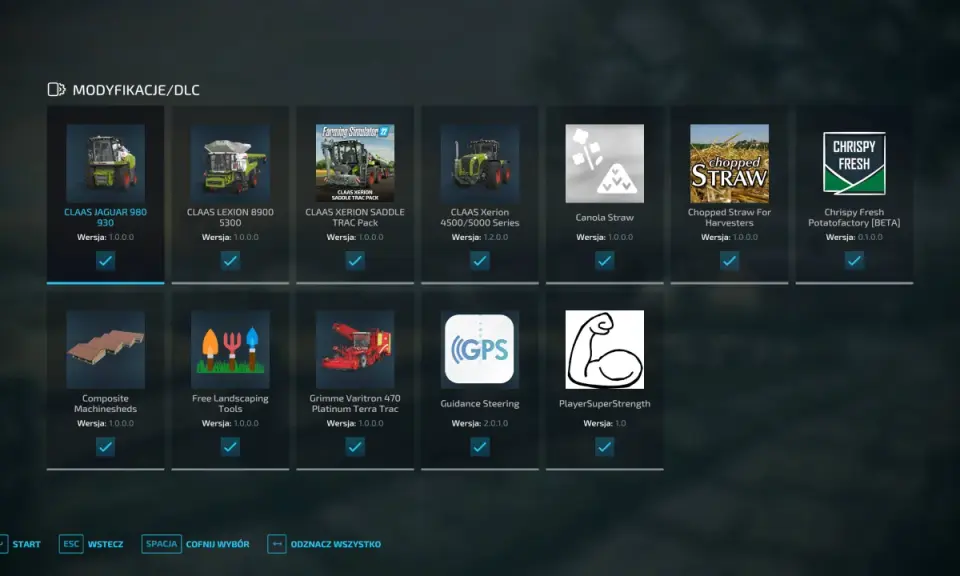
Task: Click the Modyfikacje/DLC header icon
Action: pos(56,89)
